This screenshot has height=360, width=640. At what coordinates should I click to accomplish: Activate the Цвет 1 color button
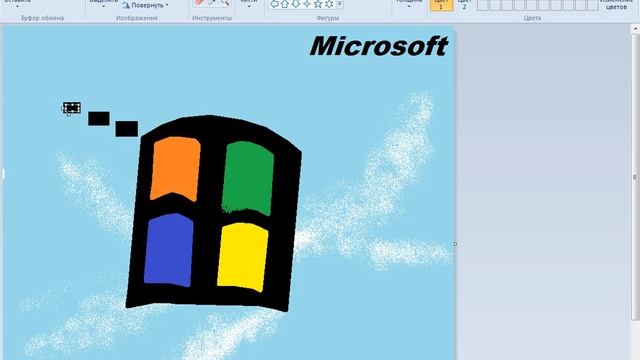pyautogui.click(x=441, y=4)
